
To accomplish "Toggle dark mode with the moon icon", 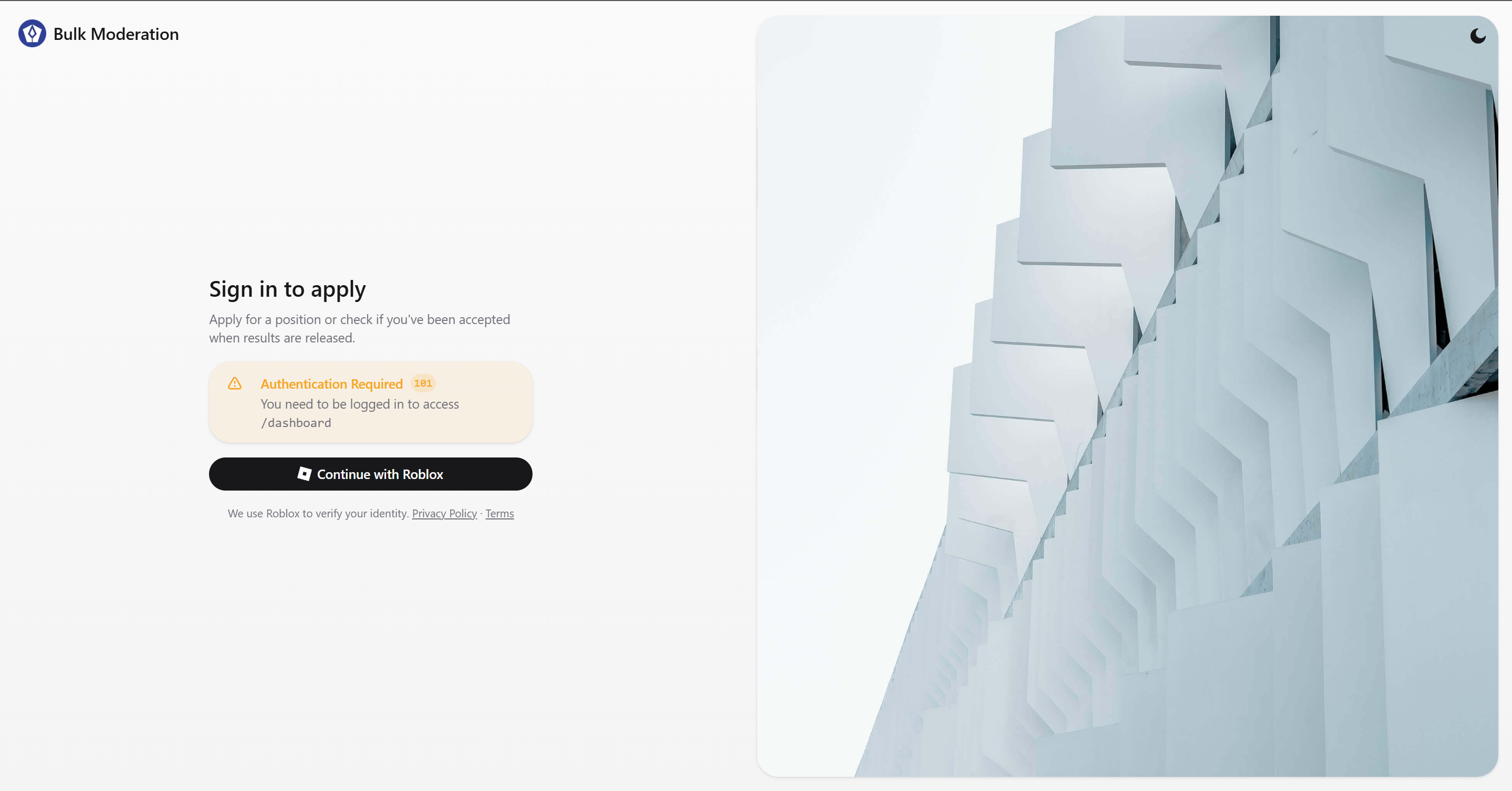I will 1477,36.
